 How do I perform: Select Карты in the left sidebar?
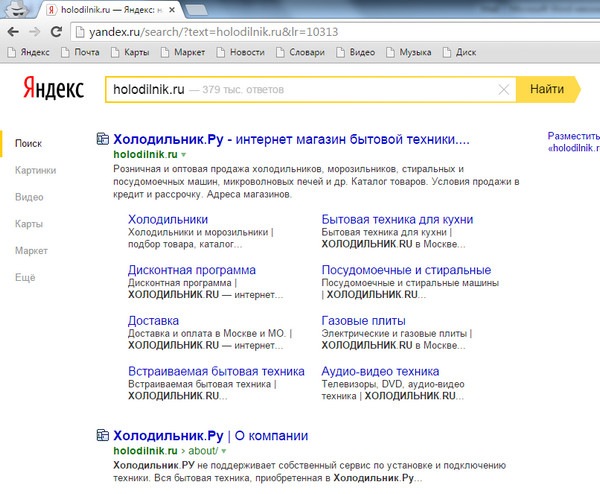click(x=29, y=224)
